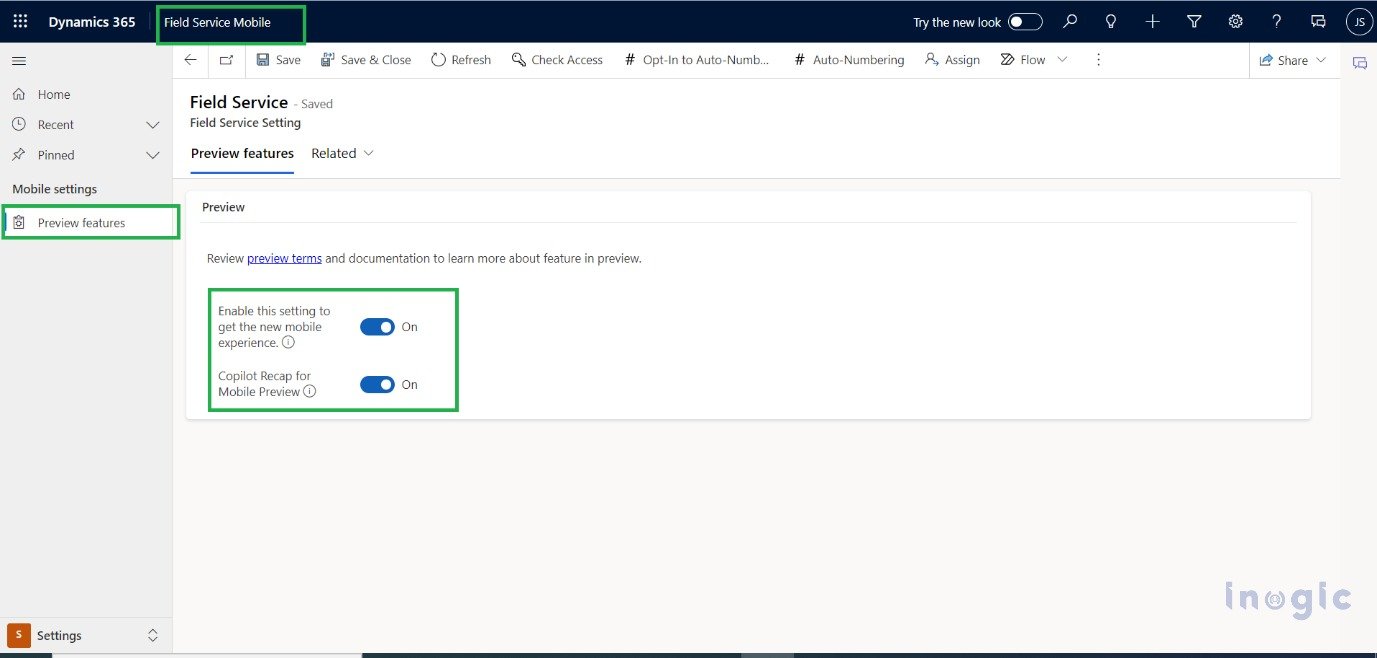Open advanced filters via the funnel icon

(1194, 21)
